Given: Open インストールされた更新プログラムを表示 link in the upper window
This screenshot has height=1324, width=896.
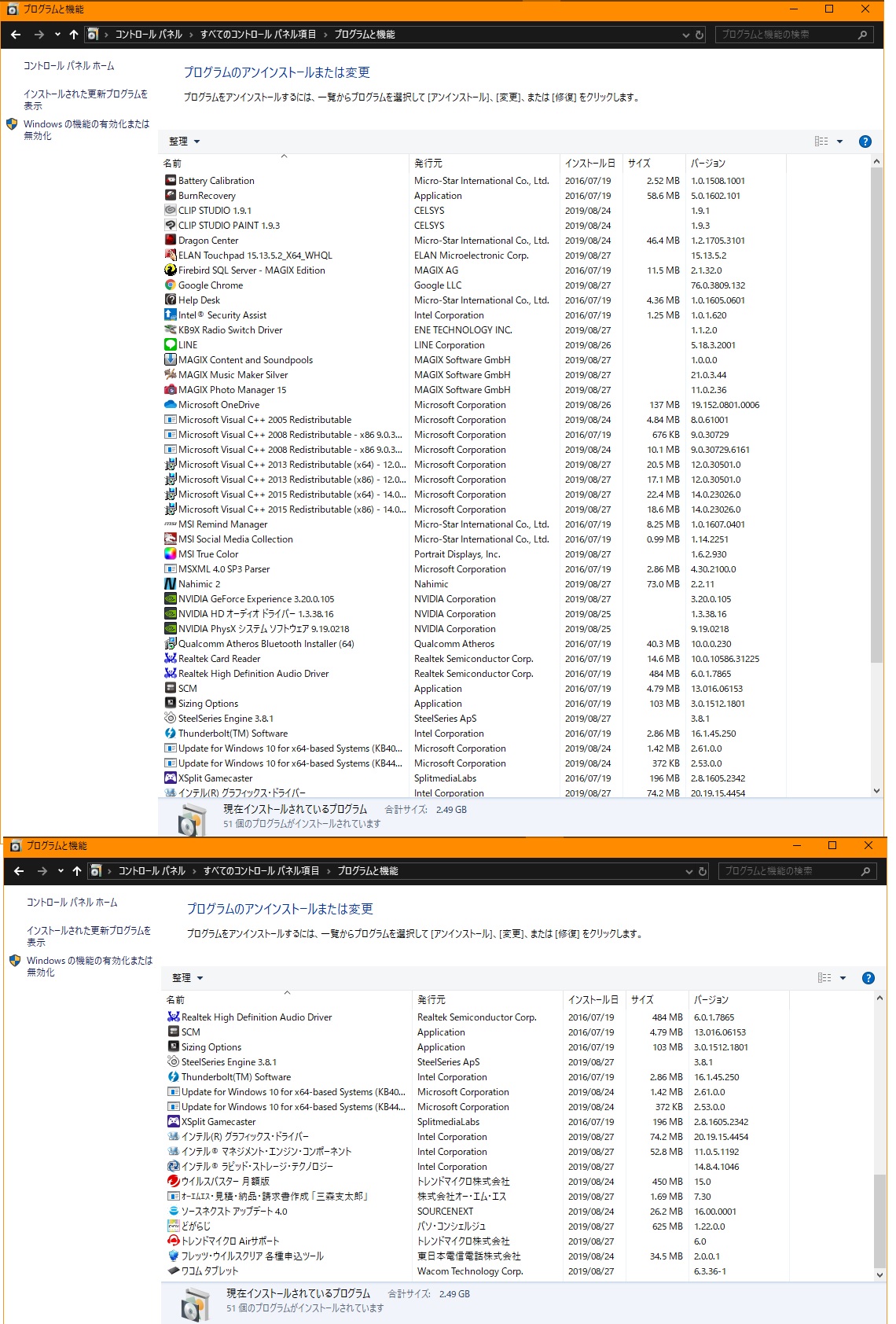Looking at the screenshot, I should click(x=86, y=100).
